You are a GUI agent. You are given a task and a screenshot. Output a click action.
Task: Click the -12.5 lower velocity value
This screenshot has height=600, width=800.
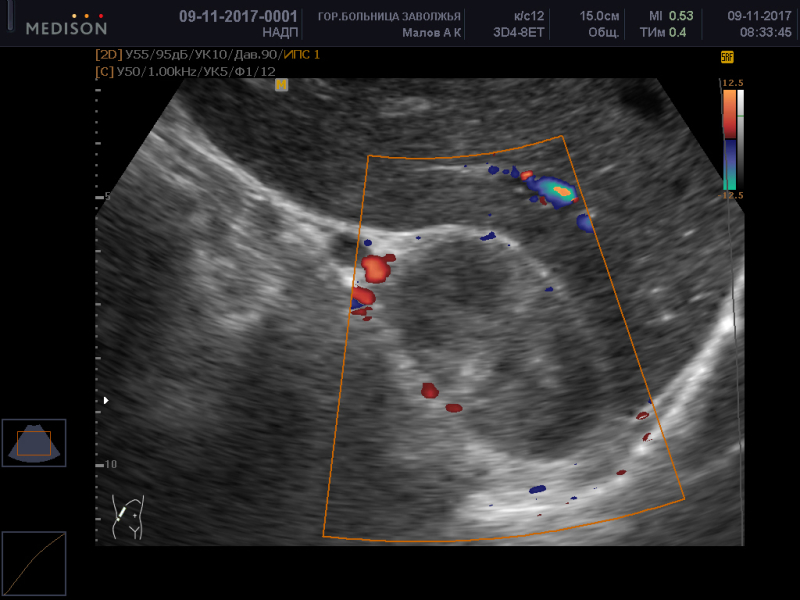(731, 195)
